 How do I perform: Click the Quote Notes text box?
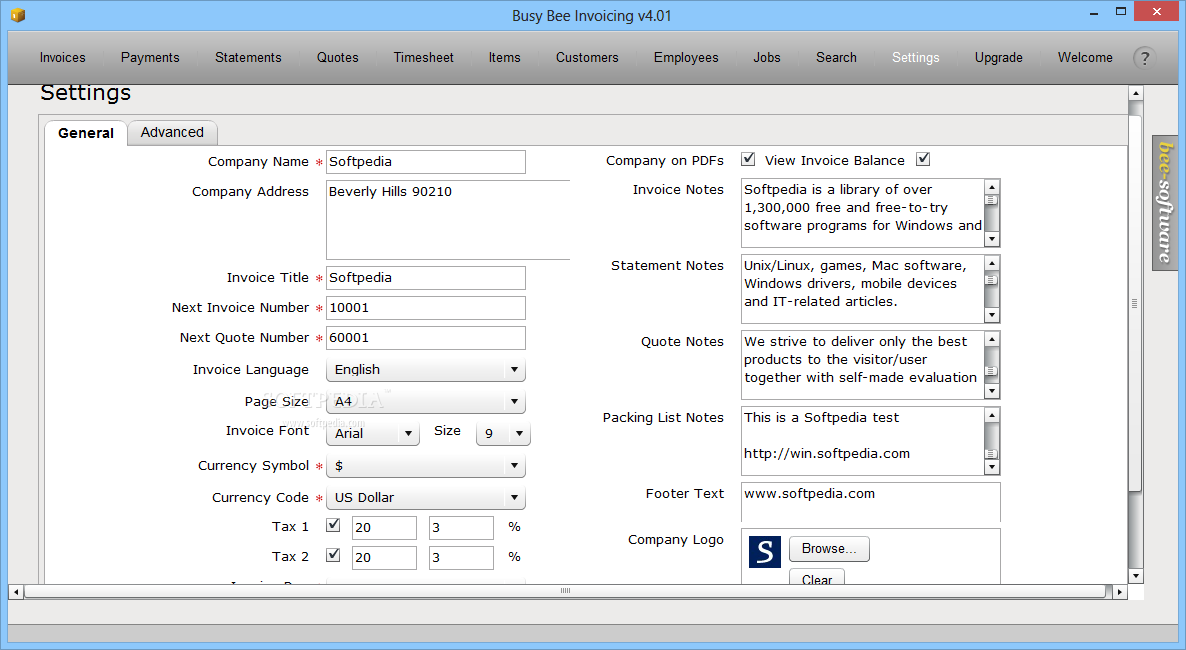(x=862, y=365)
